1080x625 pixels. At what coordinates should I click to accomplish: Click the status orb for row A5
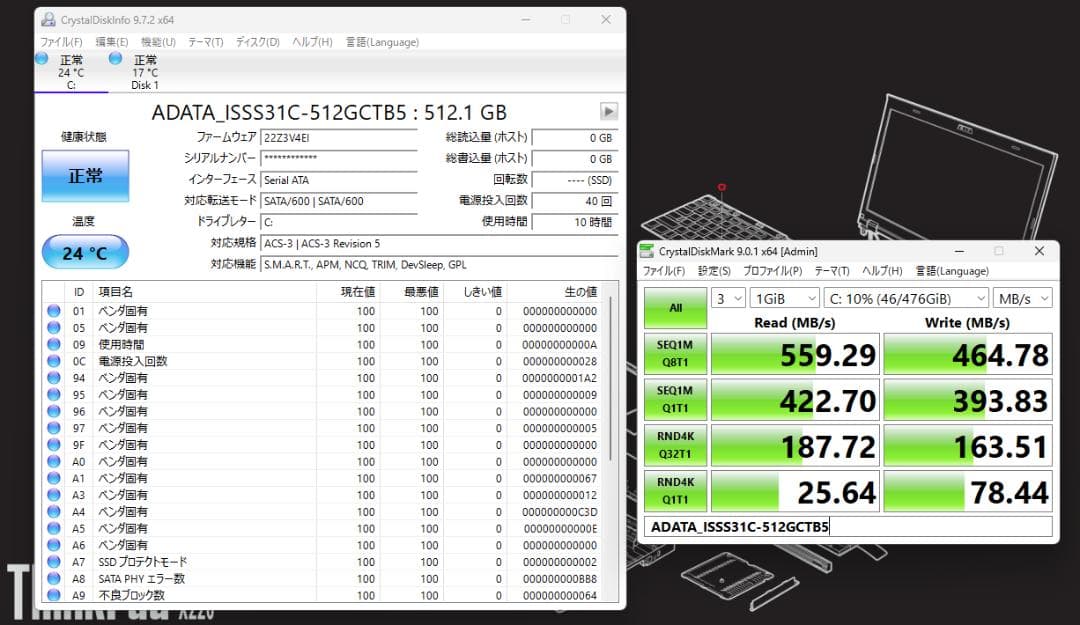pyautogui.click(x=54, y=528)
